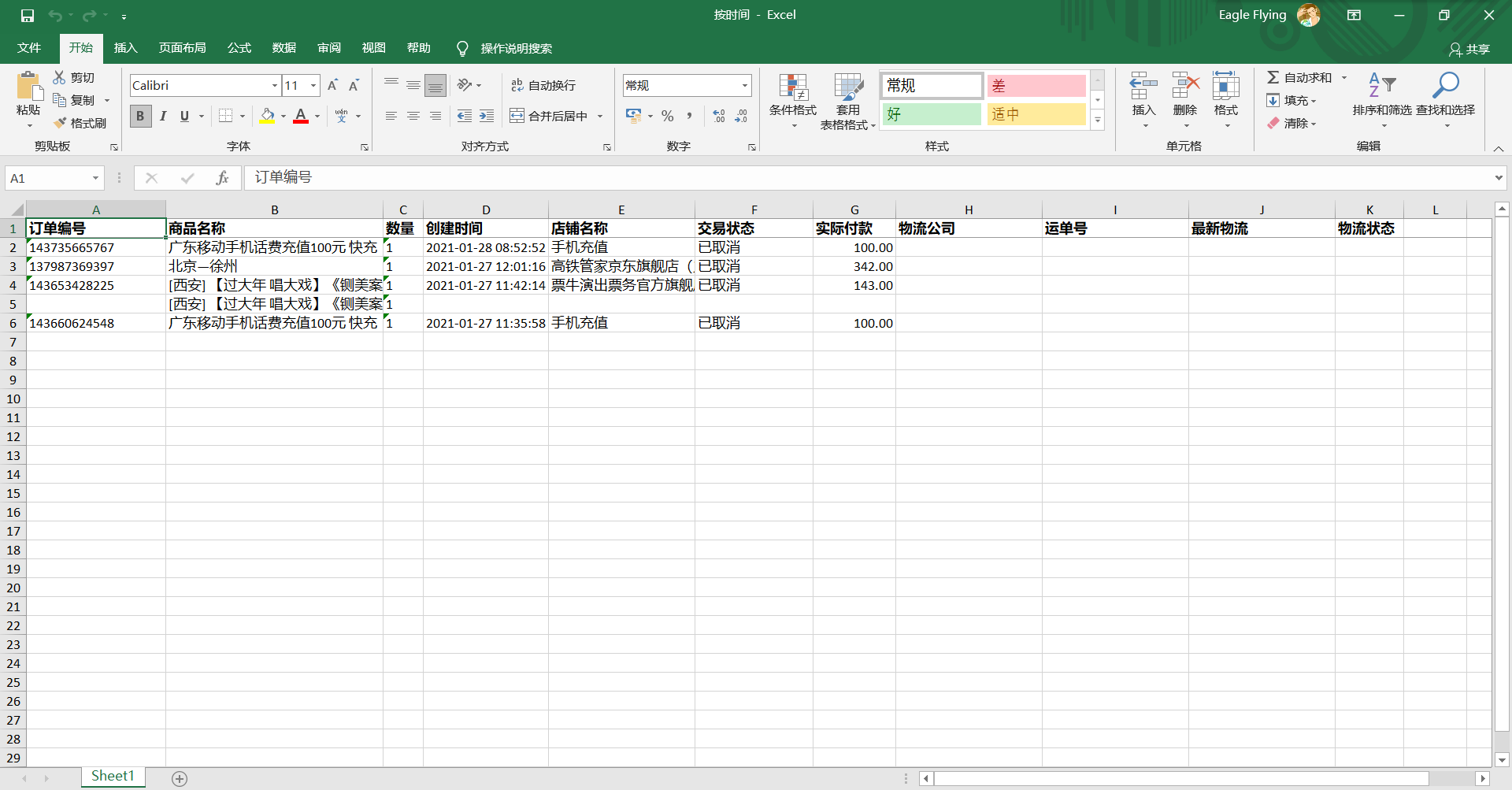Select the Format Painter (格式刷) tool
Viewport: 1512px width, 790px height.
click(x=81, y=123)
